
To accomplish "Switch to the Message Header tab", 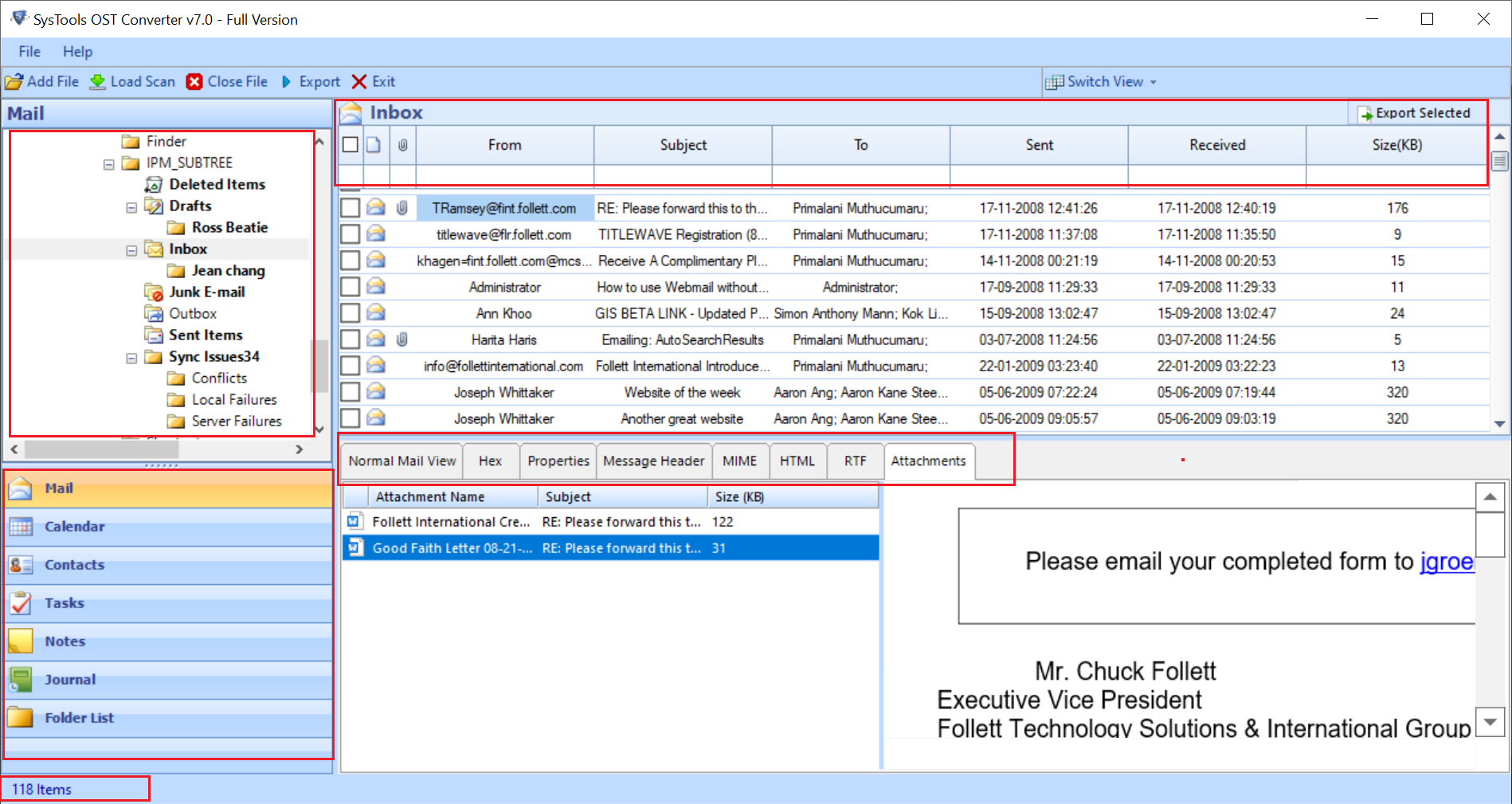I will [653, 461].
